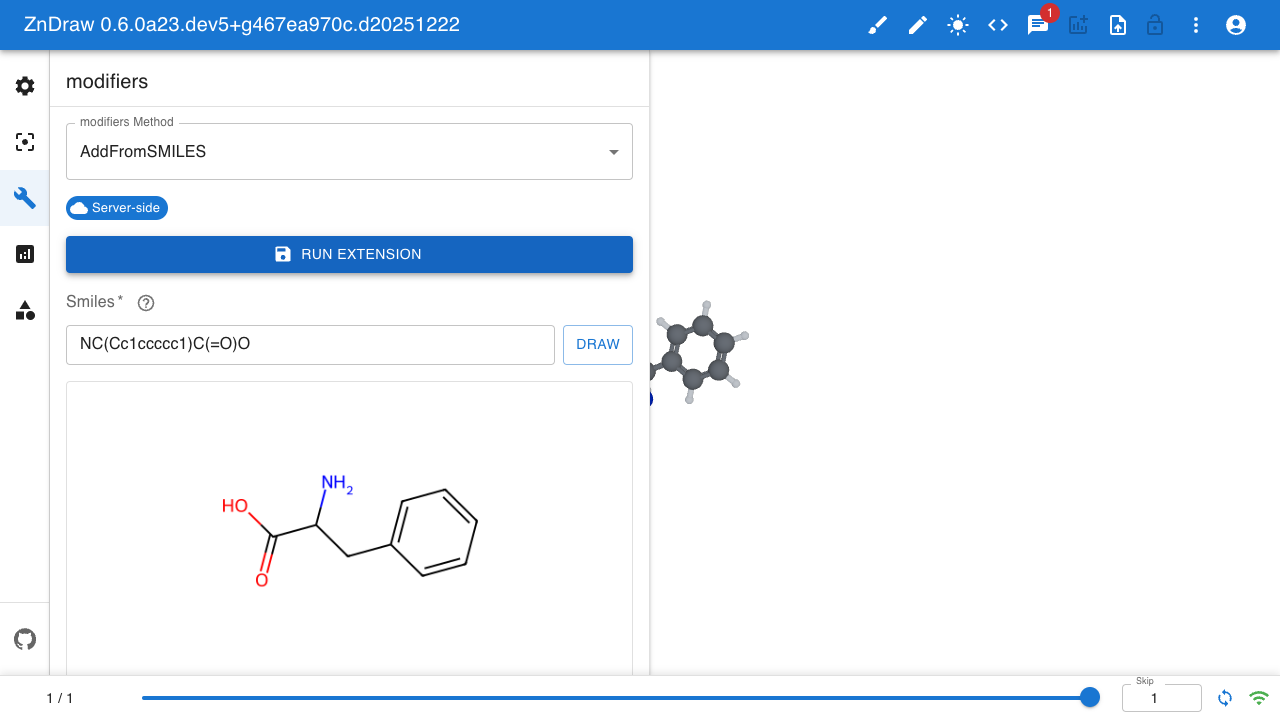The image size is (1280, 720).
Task: Open the three-dot more options menu
Action: (x=1196, y=25)
